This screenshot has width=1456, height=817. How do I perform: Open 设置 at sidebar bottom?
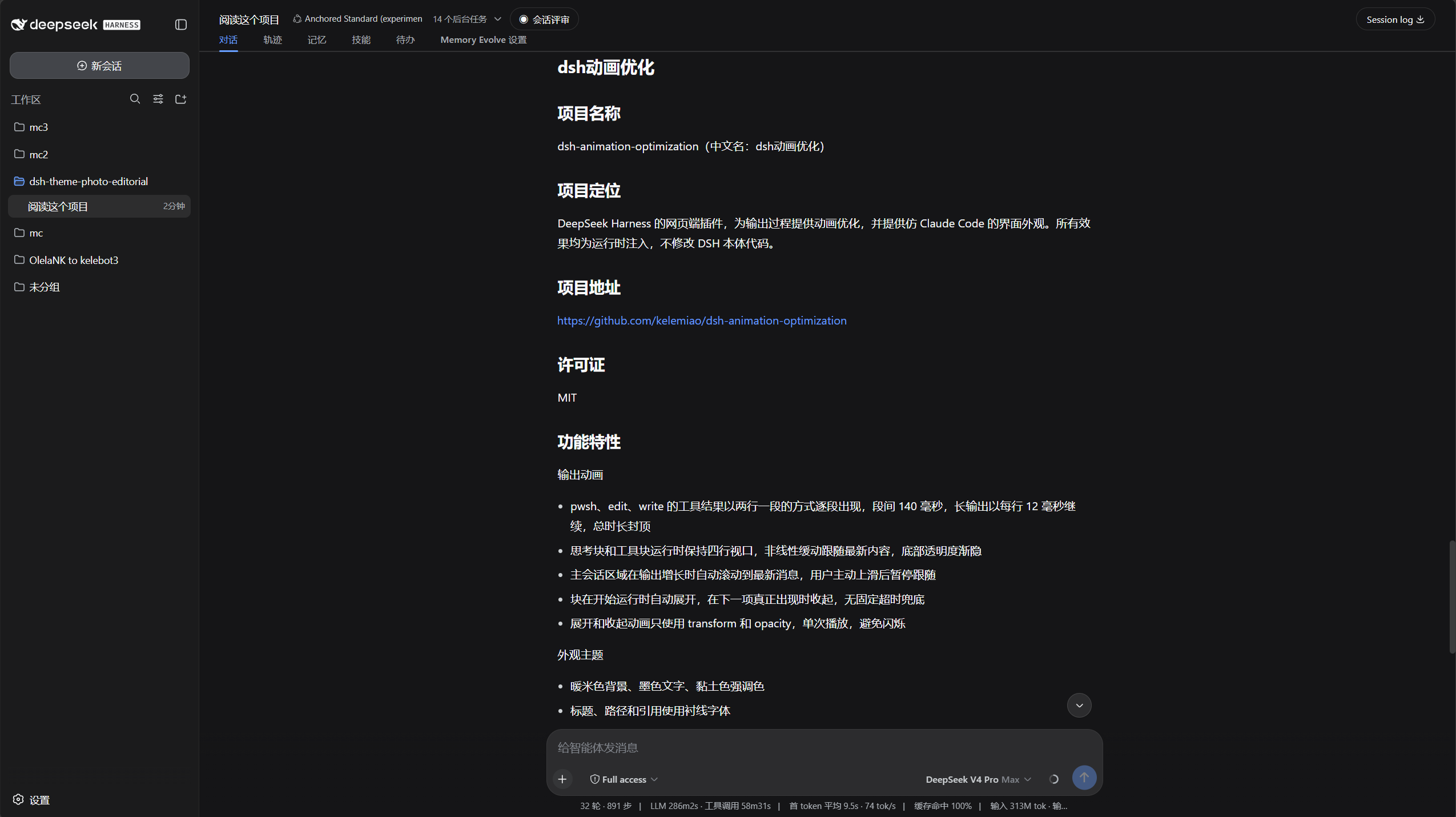coord(31,800)
